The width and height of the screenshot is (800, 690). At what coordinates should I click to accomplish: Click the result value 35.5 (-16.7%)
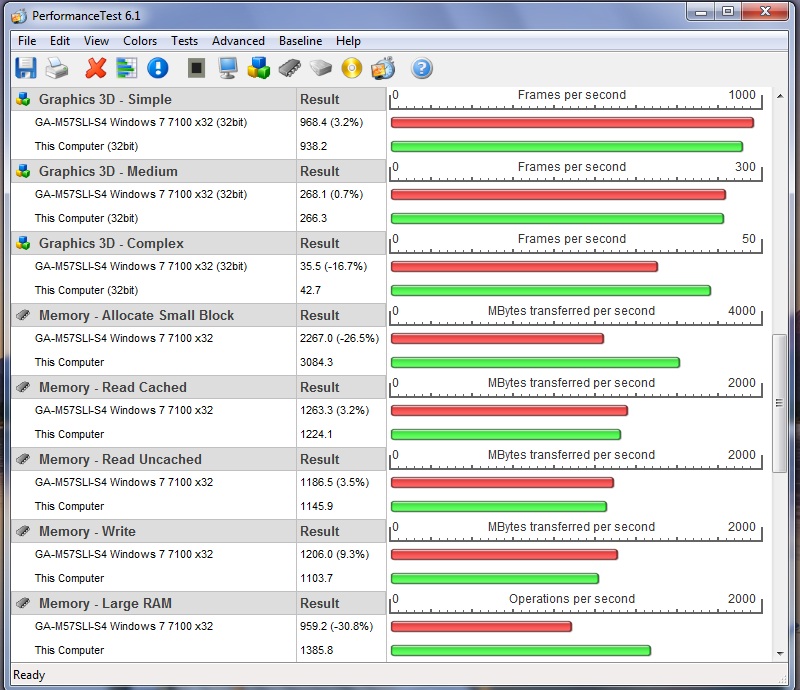click(x=333, y=266)
